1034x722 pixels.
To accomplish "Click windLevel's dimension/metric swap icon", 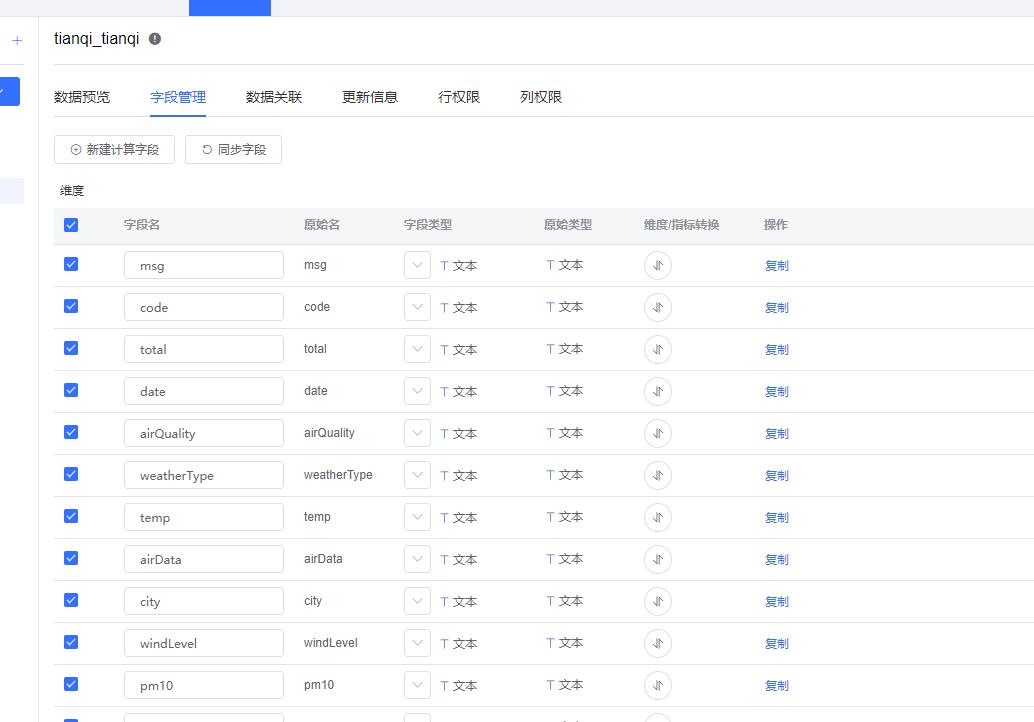I will 657,643.
